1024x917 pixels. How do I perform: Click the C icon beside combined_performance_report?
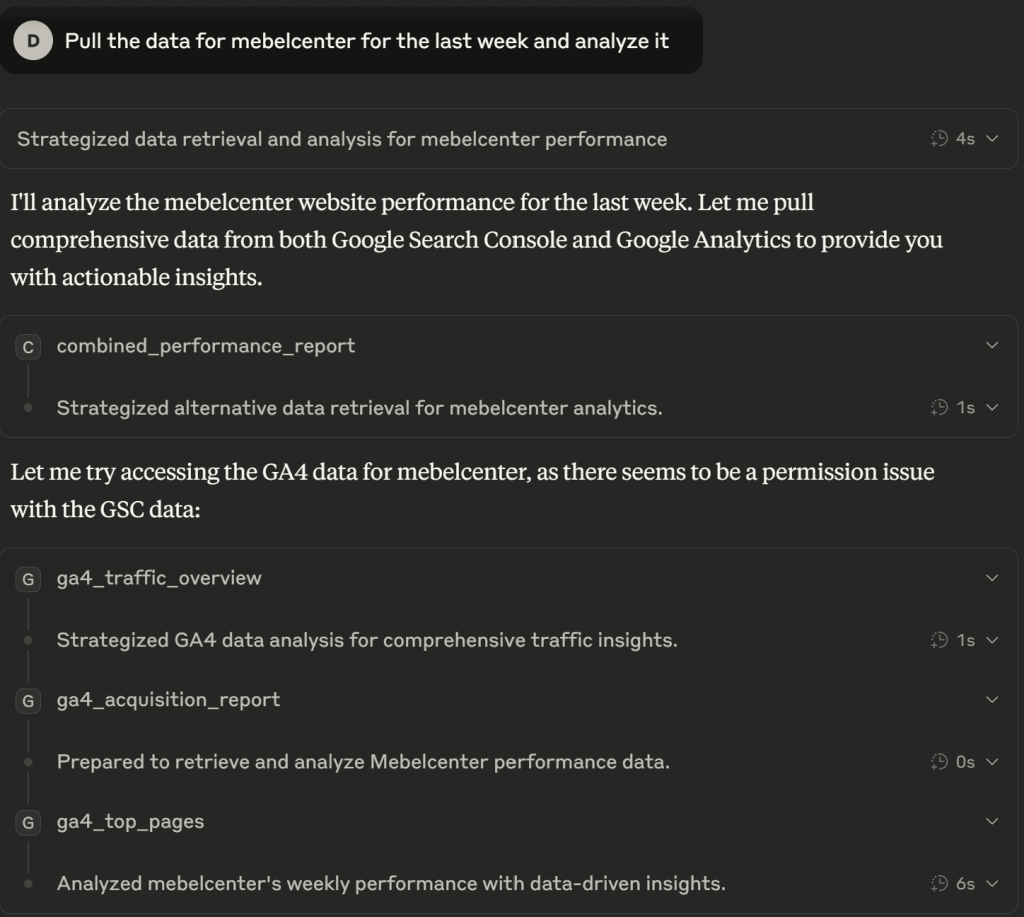tap(29, 346)
